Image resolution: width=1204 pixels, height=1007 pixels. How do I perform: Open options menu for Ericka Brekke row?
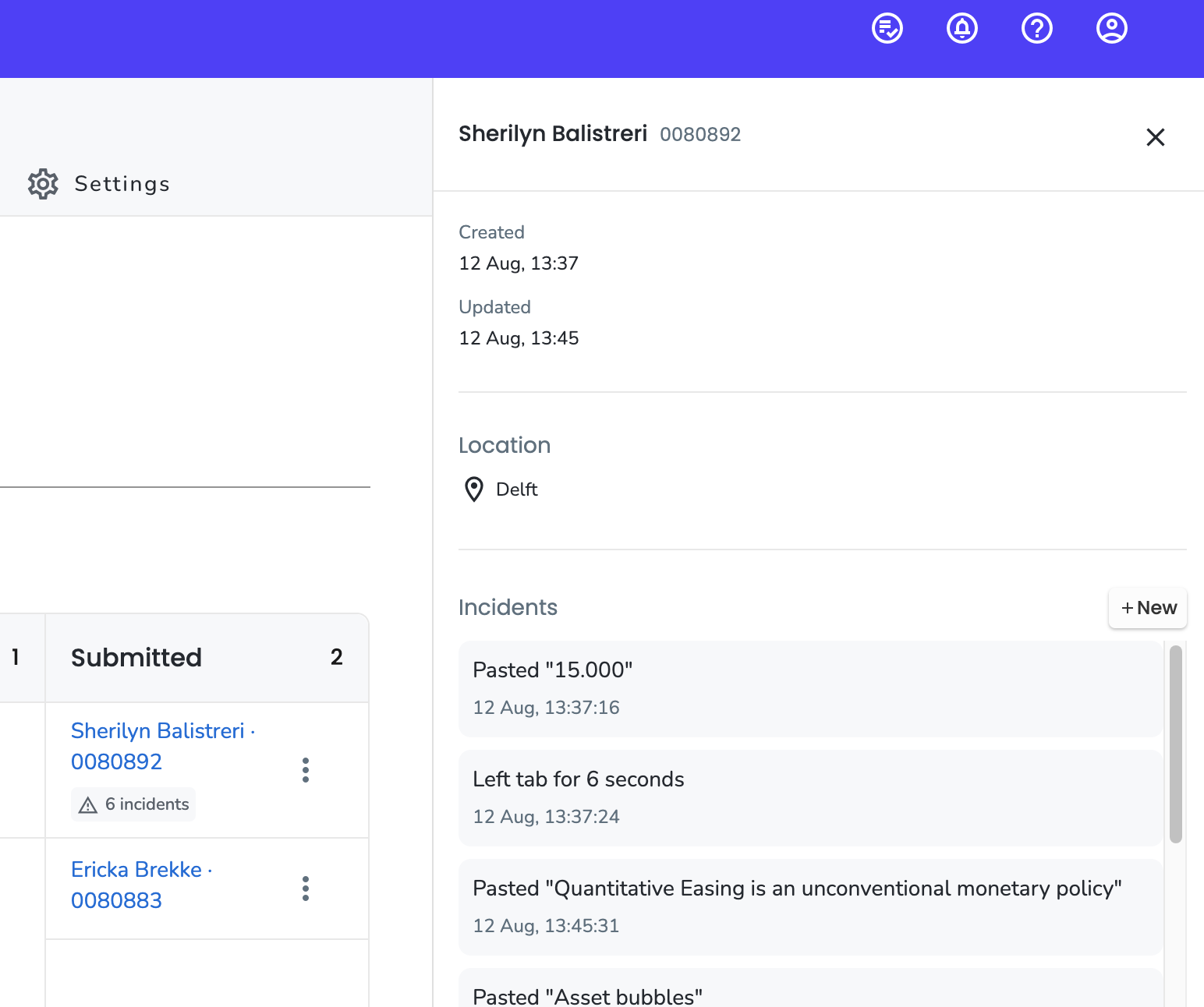click(306, 889)
